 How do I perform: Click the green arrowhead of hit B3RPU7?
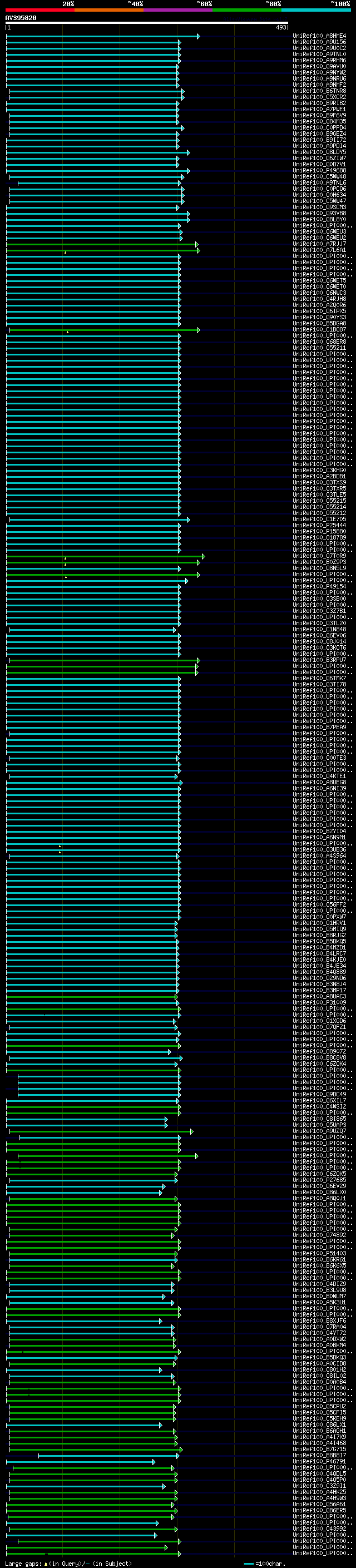click(x=198, y=660)
